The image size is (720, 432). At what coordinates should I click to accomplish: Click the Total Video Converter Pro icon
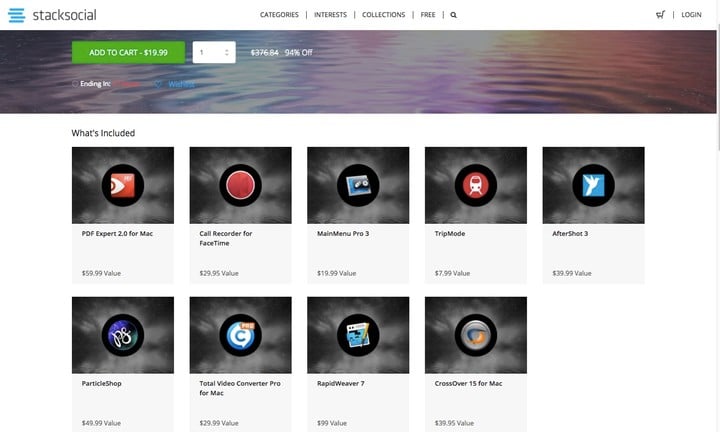point(240,335)
